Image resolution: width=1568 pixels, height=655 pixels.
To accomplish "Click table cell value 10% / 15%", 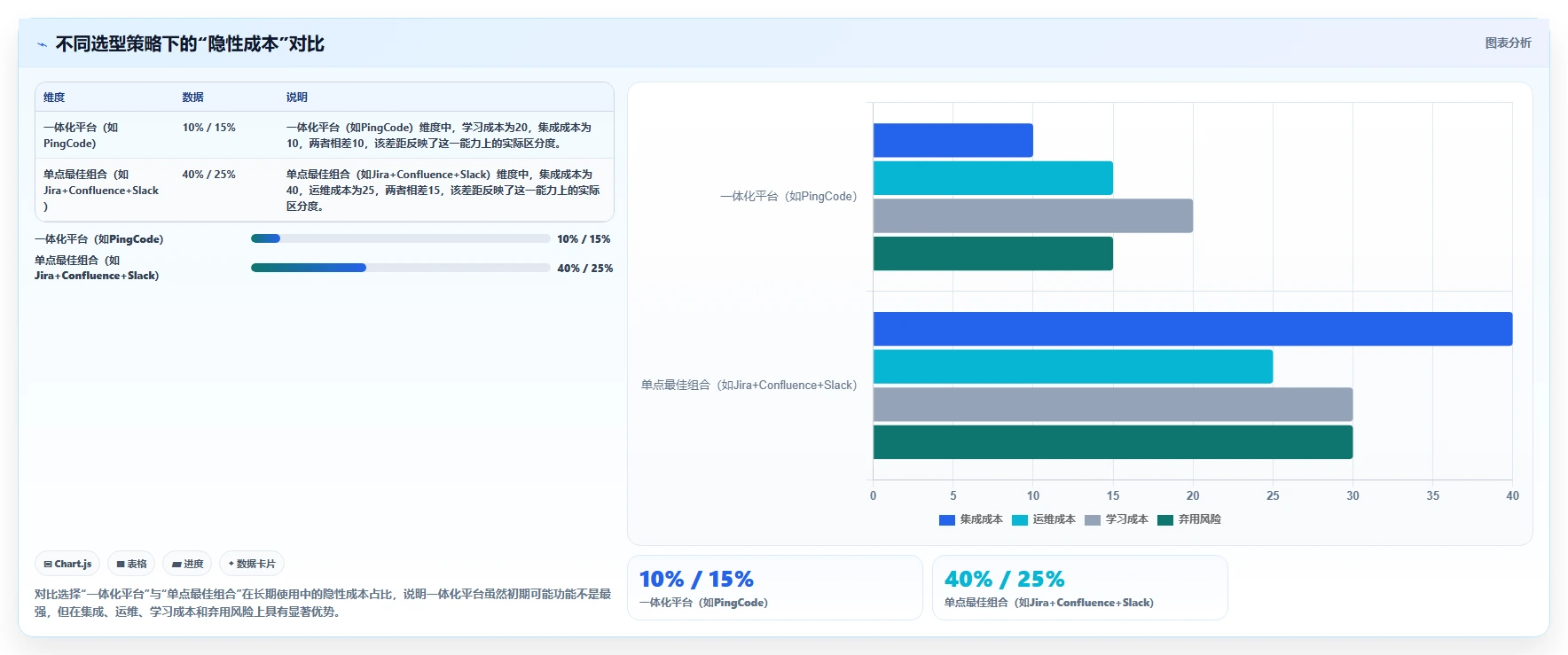I will click(x=209, y=128).
